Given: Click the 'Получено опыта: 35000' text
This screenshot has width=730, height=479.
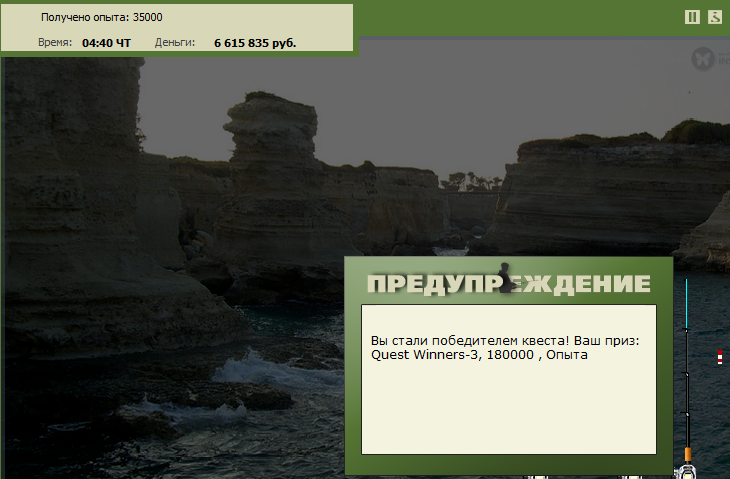Looking at the screenshot, I should [x=101, y=17].
